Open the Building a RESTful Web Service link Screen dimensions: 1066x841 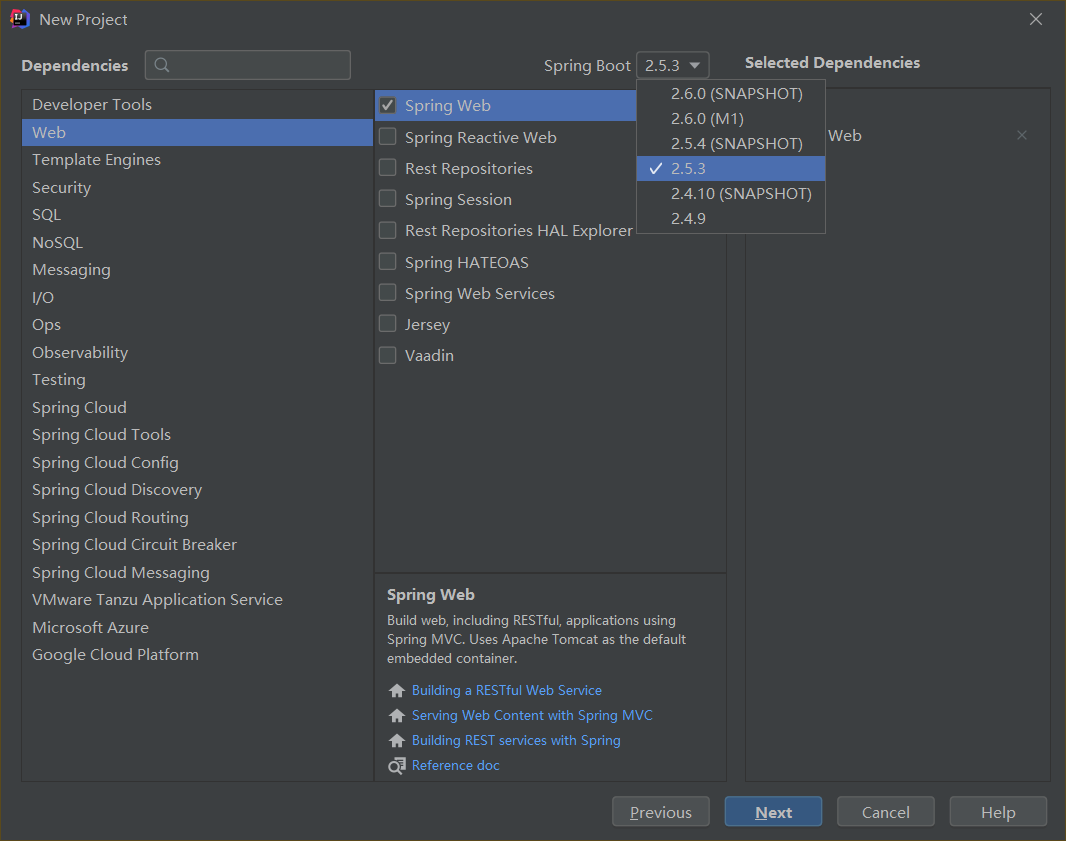(x=506, y=691)
